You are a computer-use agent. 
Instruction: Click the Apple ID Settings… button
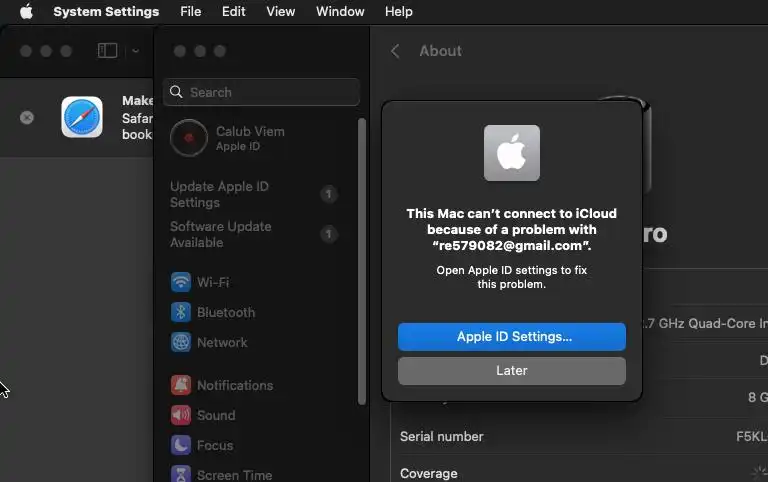point(512,337)
